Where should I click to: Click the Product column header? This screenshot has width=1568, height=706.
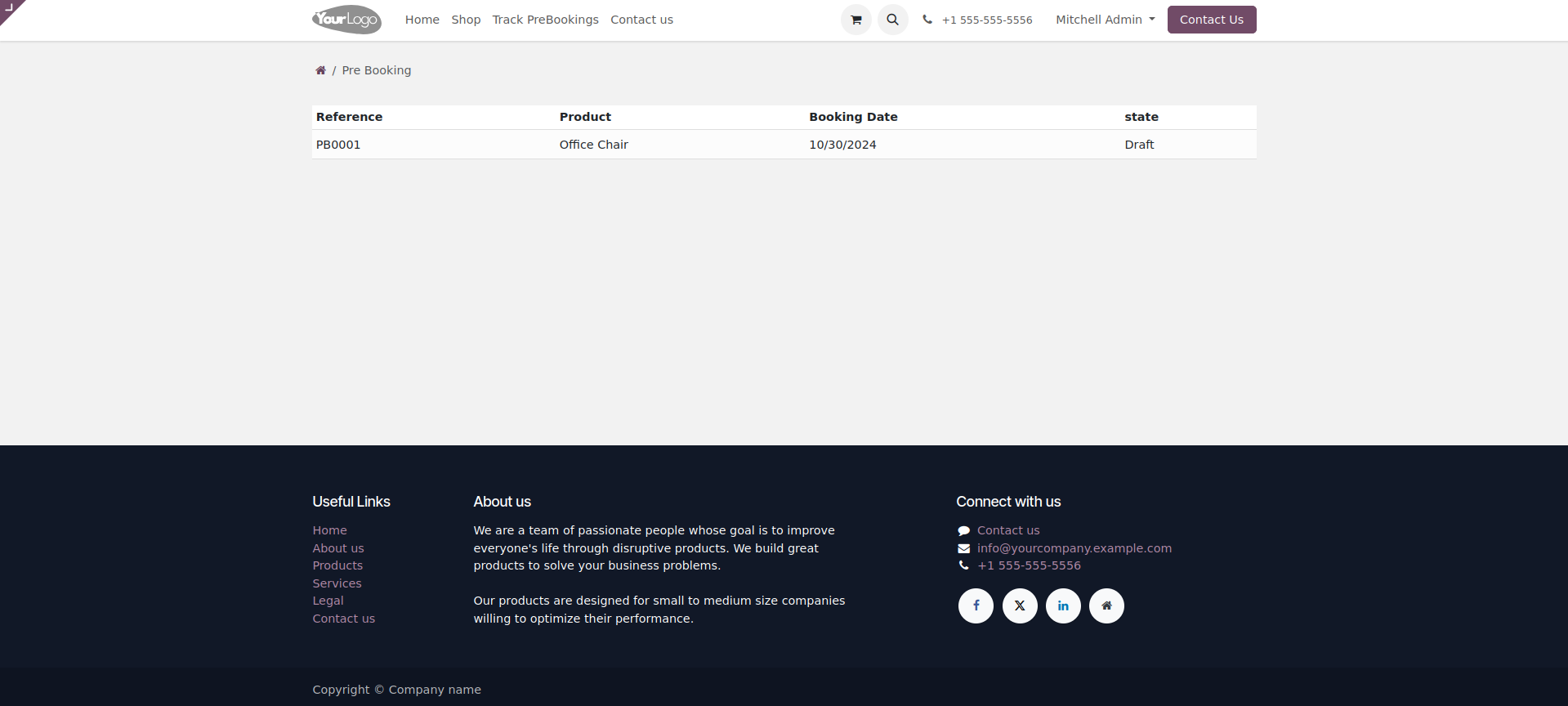coord(585,117)
